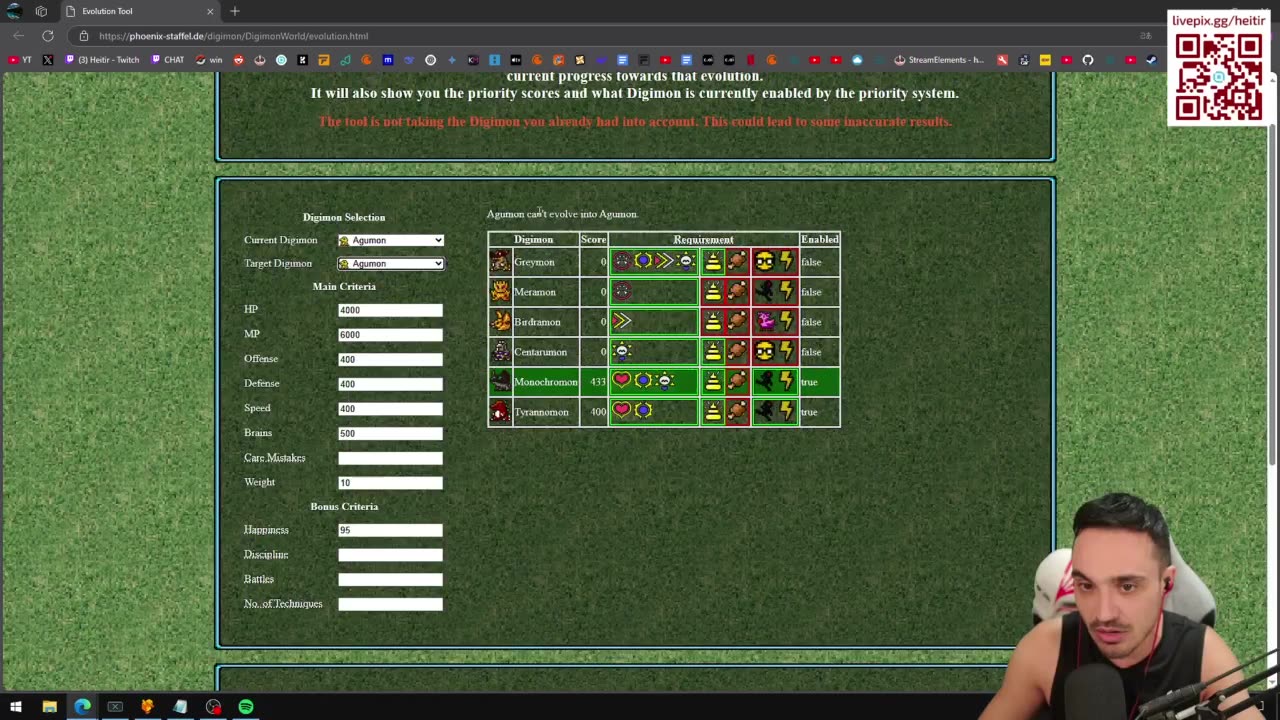Click the brains icon in Centarumon requirement cell
Screen dimensions: 1280x720
coord(622,351)
